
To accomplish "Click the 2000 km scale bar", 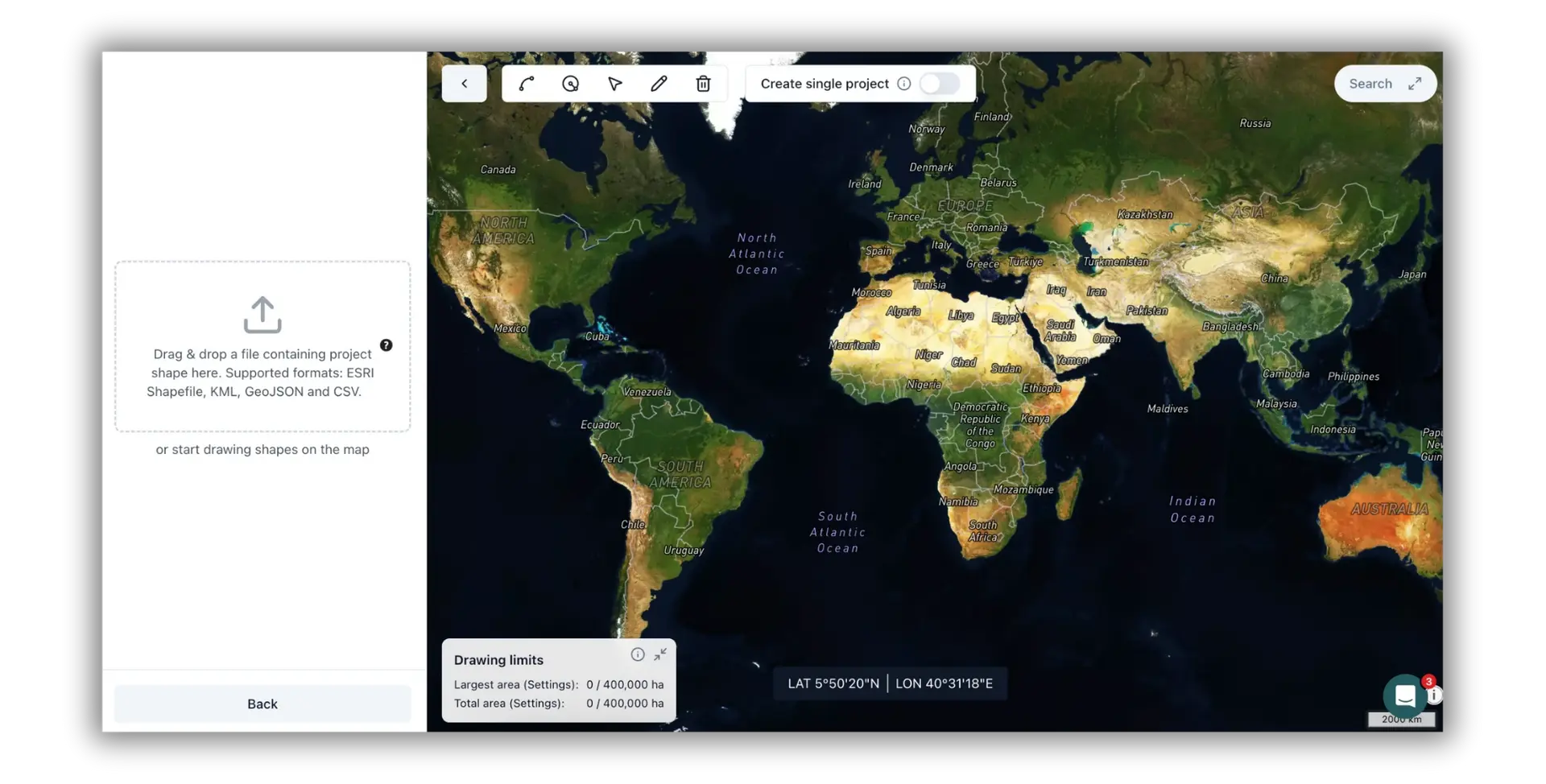I will pyautogui.click(x=1401, y=719).
